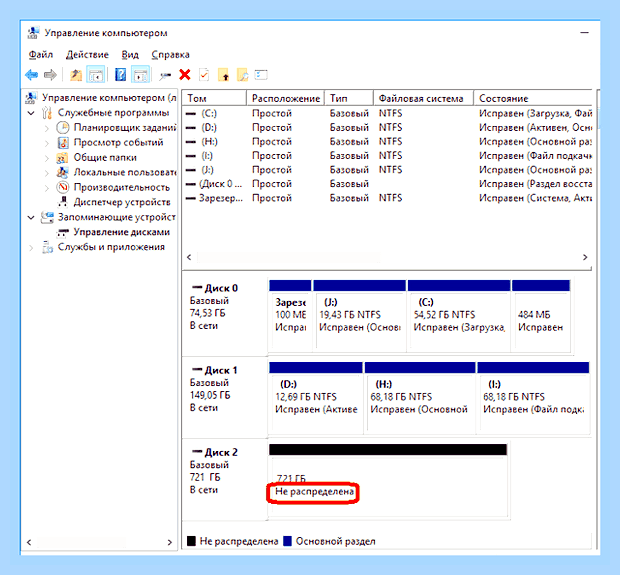
Task: Collapse the Служебные программы node
Action: [31, 113]
